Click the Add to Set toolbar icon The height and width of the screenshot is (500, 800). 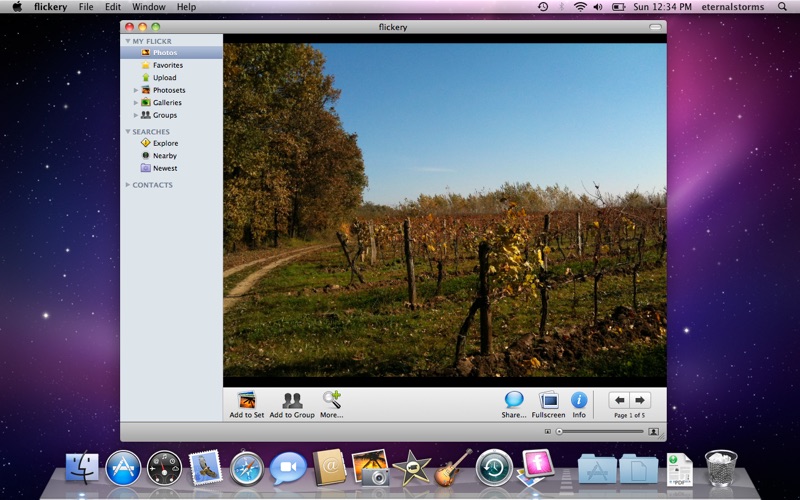(246, 400)
